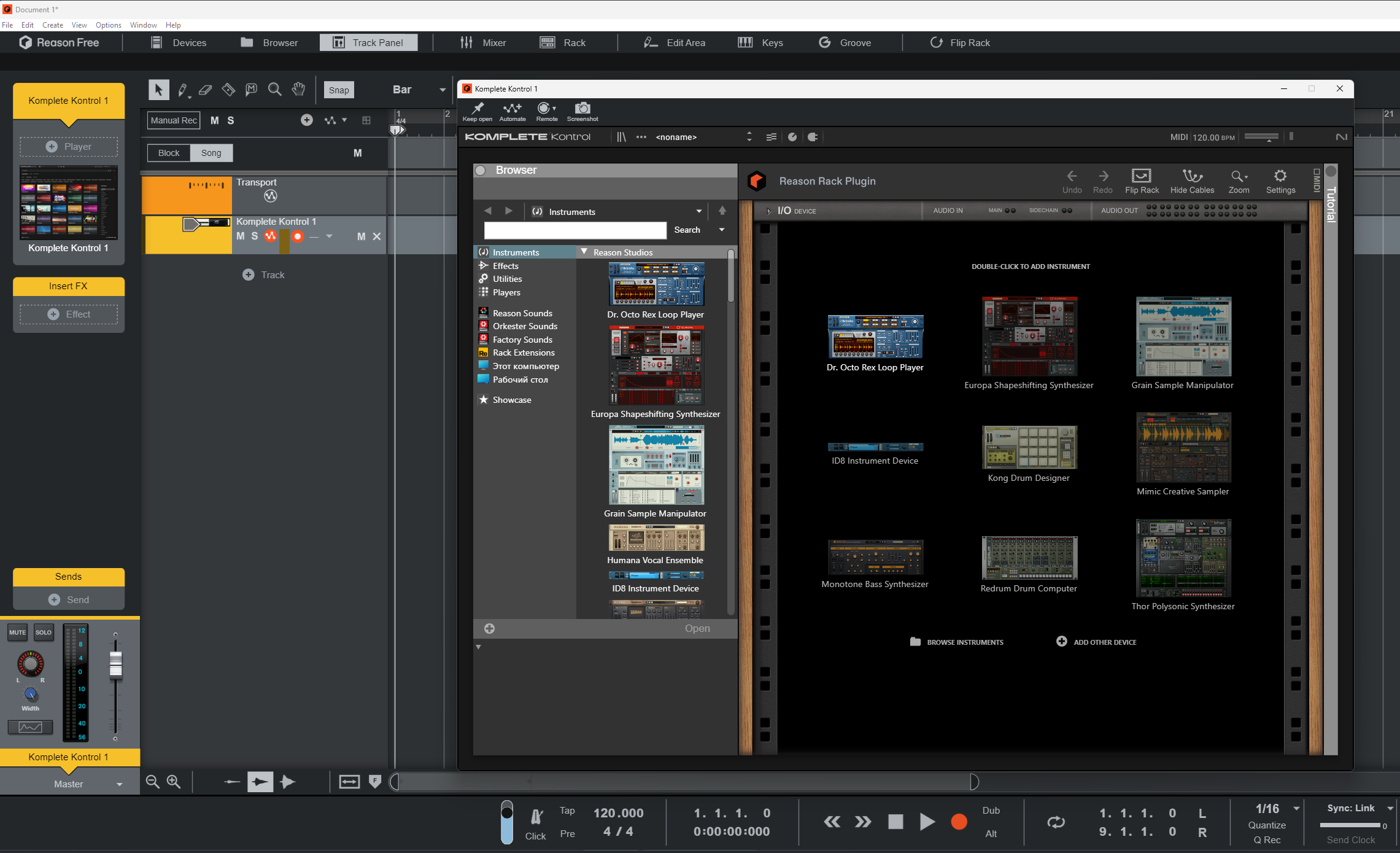The image size is (1400, 853).
Task: Switch to the Mixer view
Action: pos(483,42)
